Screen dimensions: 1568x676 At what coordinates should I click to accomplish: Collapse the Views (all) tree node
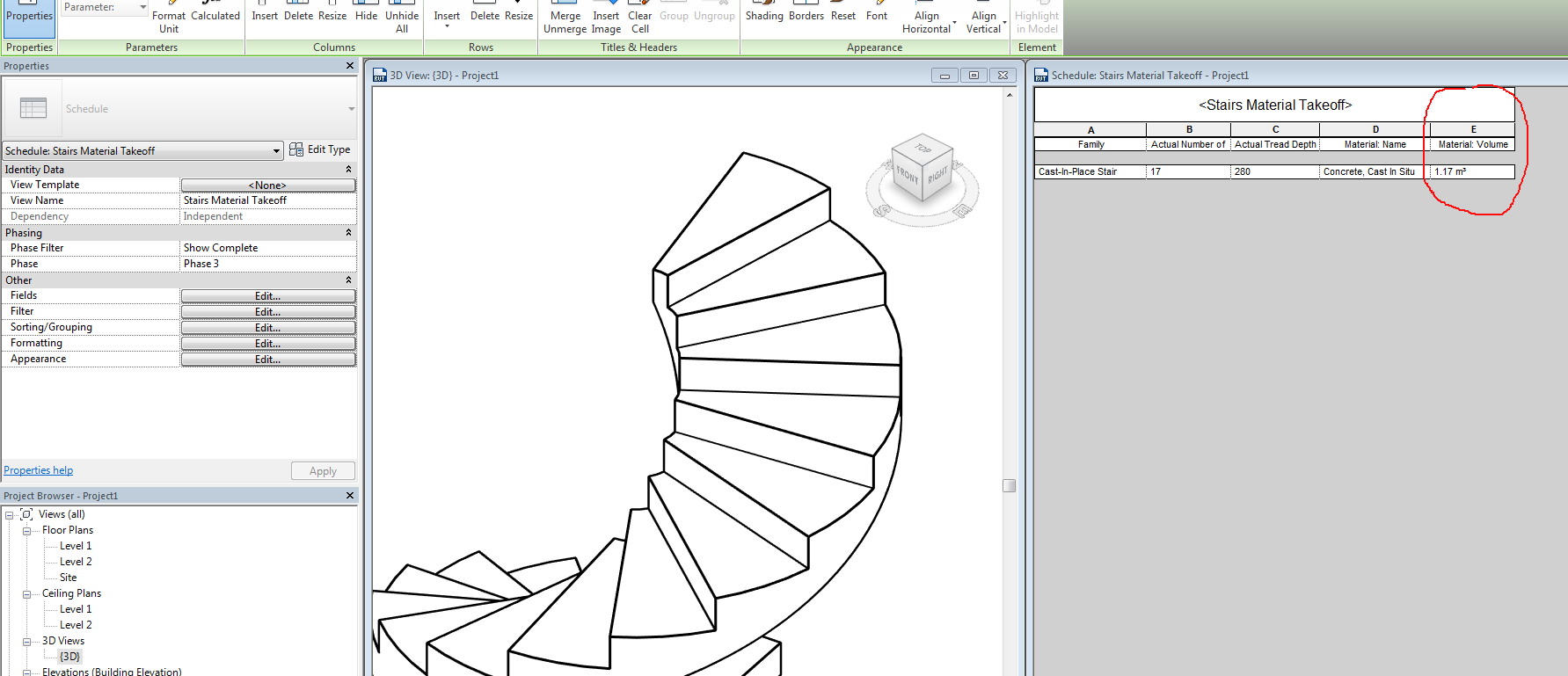[10, 515]
